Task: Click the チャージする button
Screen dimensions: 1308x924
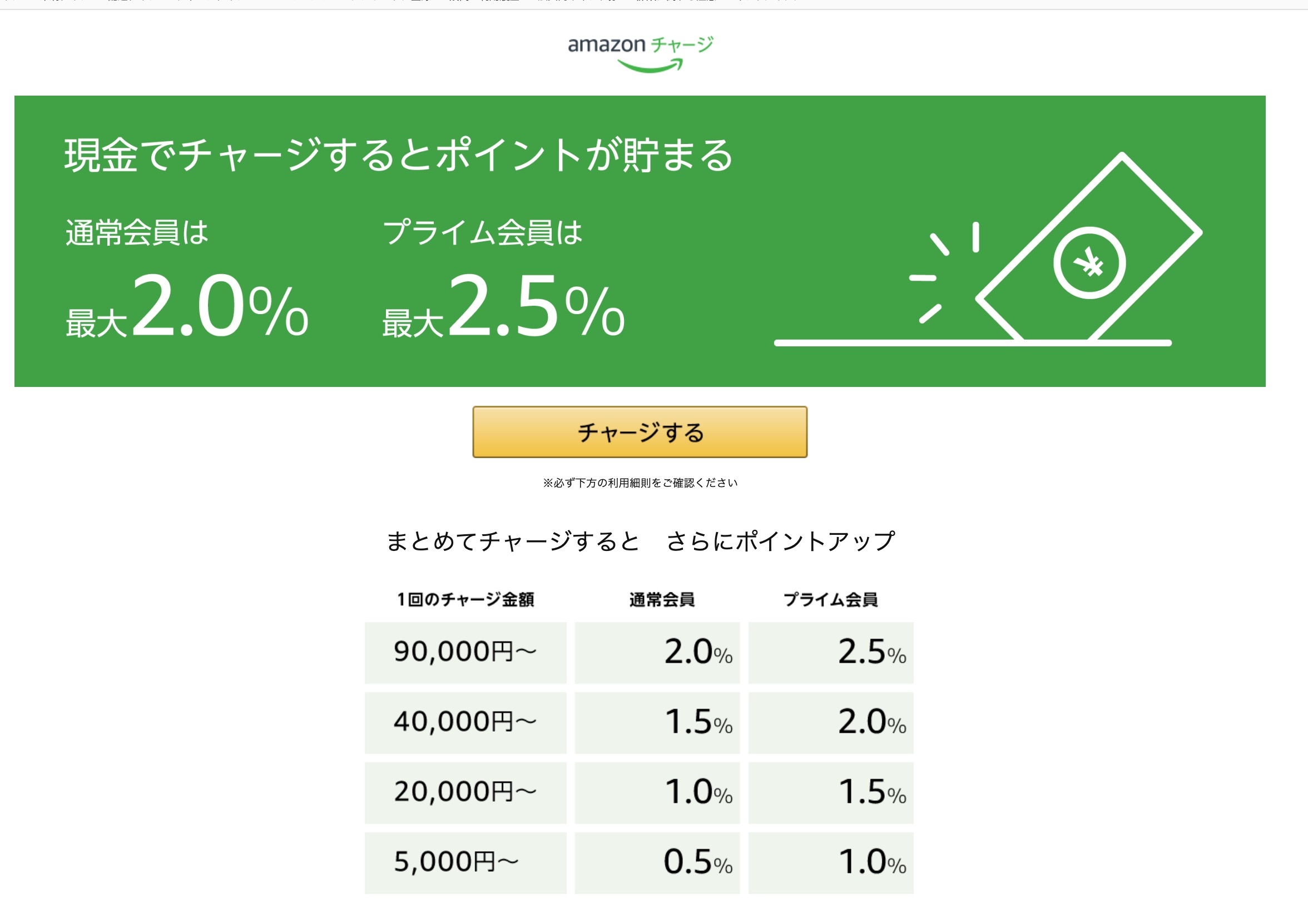Action: (x=640, y=432)
